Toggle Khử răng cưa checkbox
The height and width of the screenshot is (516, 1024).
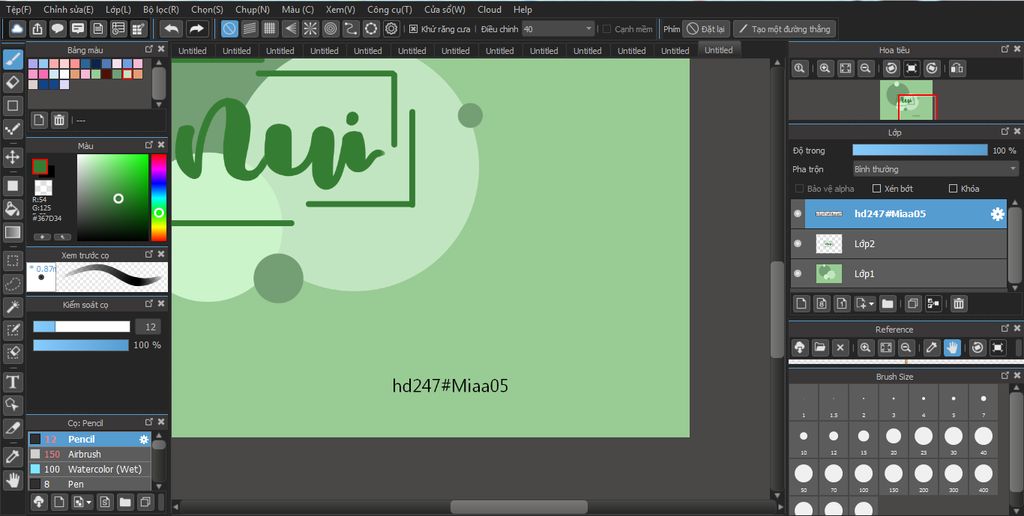413,29
